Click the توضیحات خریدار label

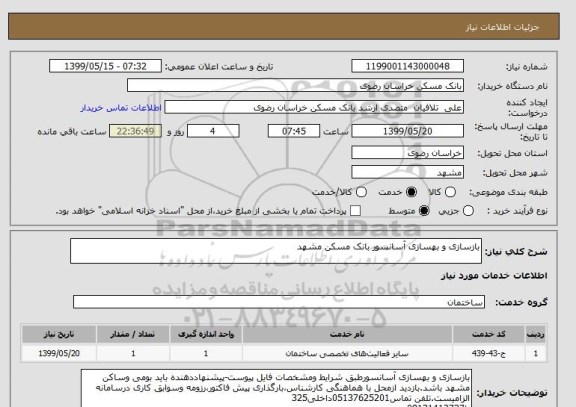tap(512, 393)
